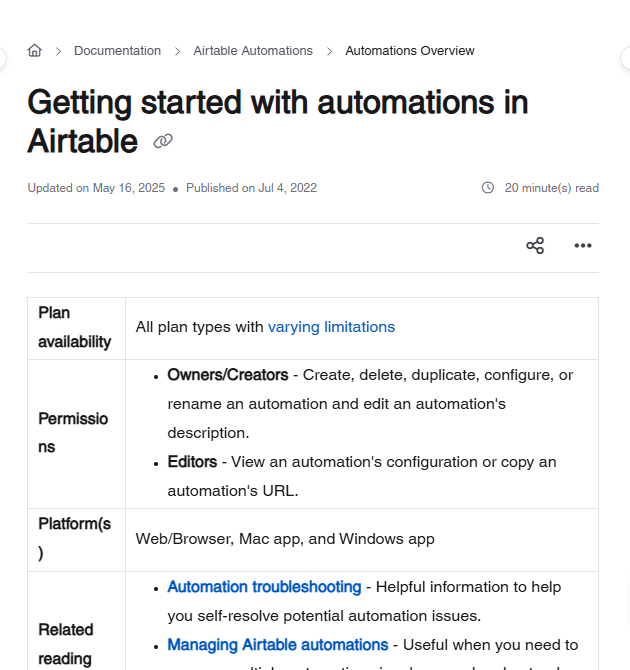Viewport: 630px width, 670px height.
Task: Open the Airtable Automations breadcrumb
Action: point(253,51)
